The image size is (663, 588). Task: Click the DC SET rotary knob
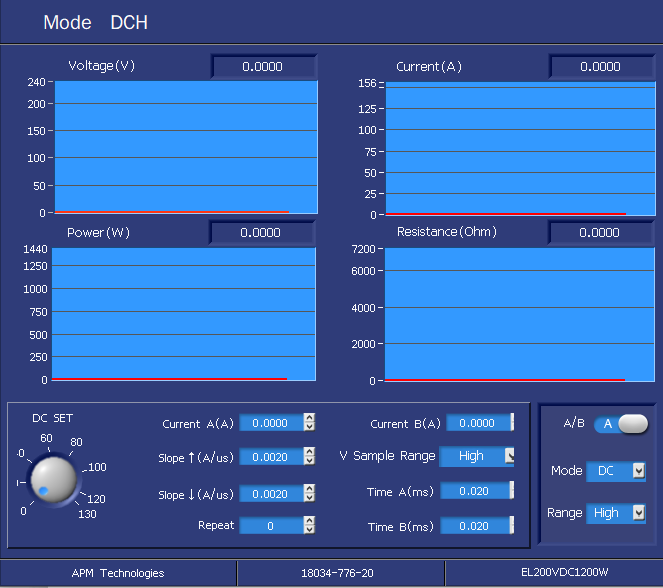pyautogui.click(x=53, y=478)
